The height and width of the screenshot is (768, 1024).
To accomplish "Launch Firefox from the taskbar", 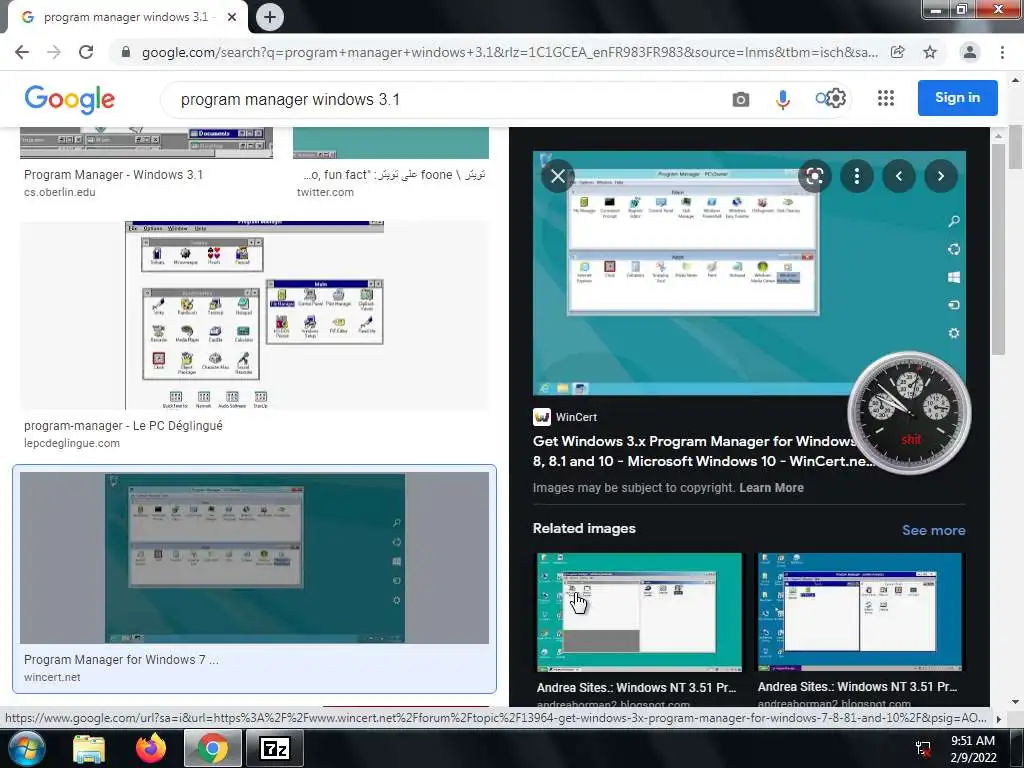I will 151,748.
